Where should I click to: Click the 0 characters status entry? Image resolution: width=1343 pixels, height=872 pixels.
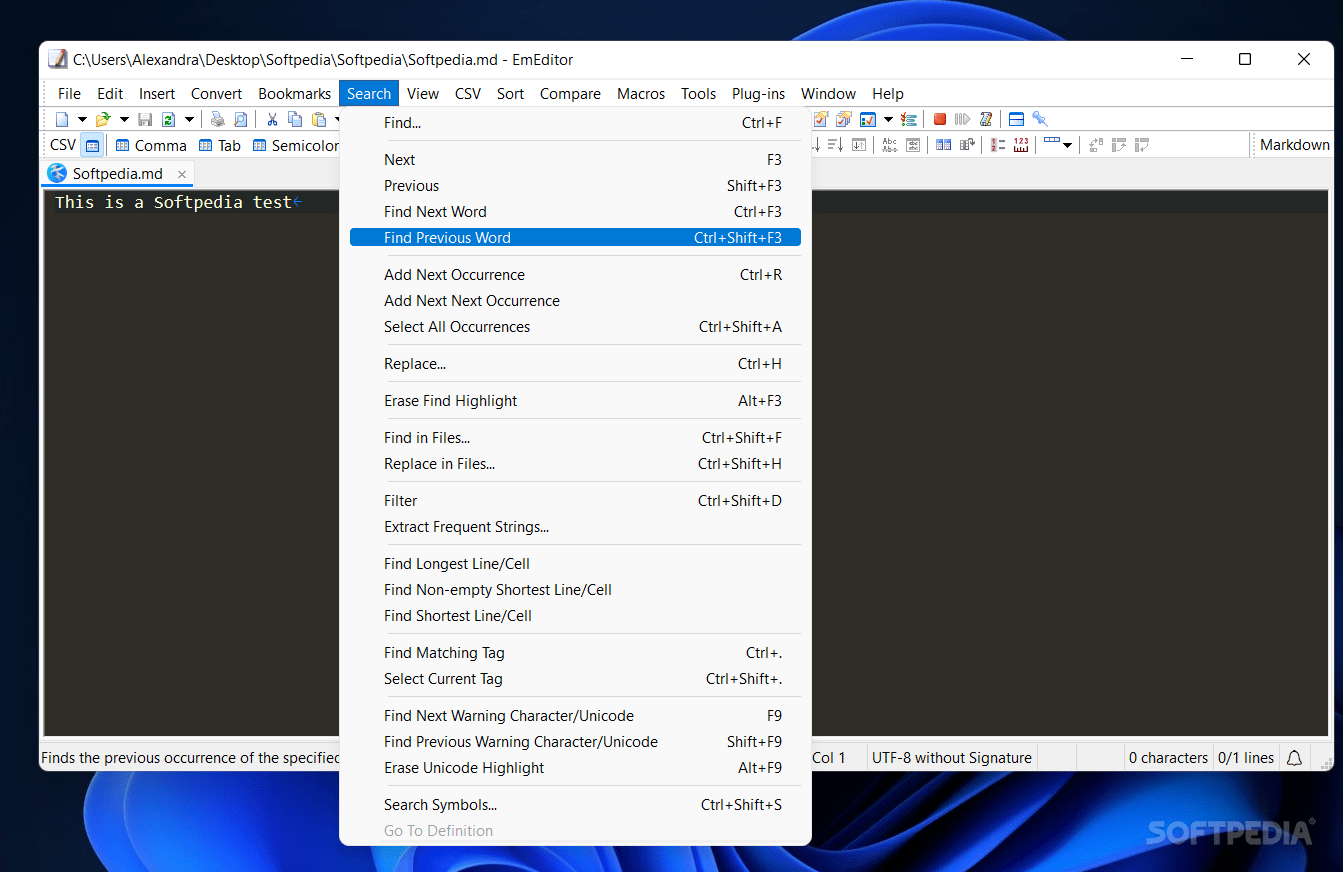(1168, 758)
